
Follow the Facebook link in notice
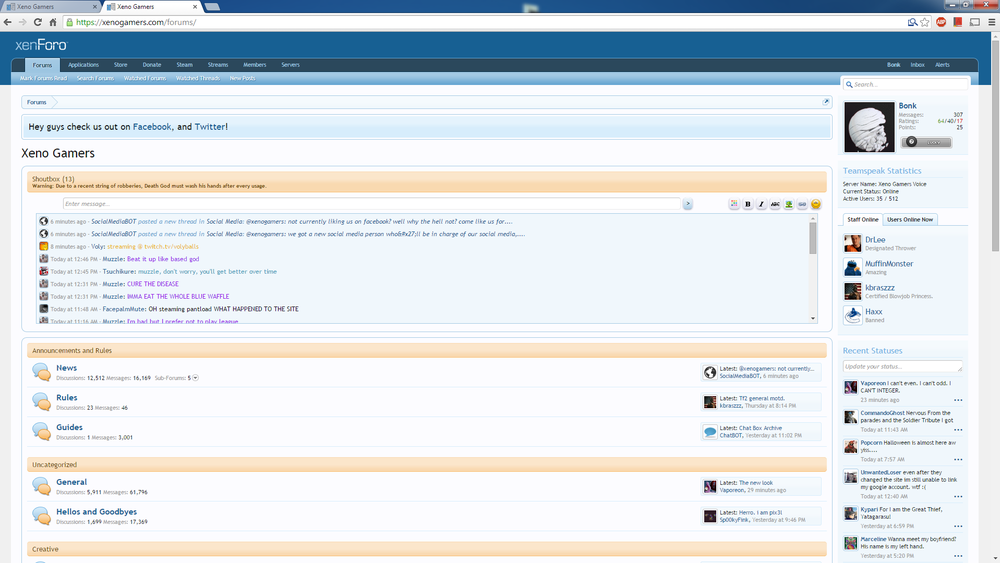(x=152, y=127)
